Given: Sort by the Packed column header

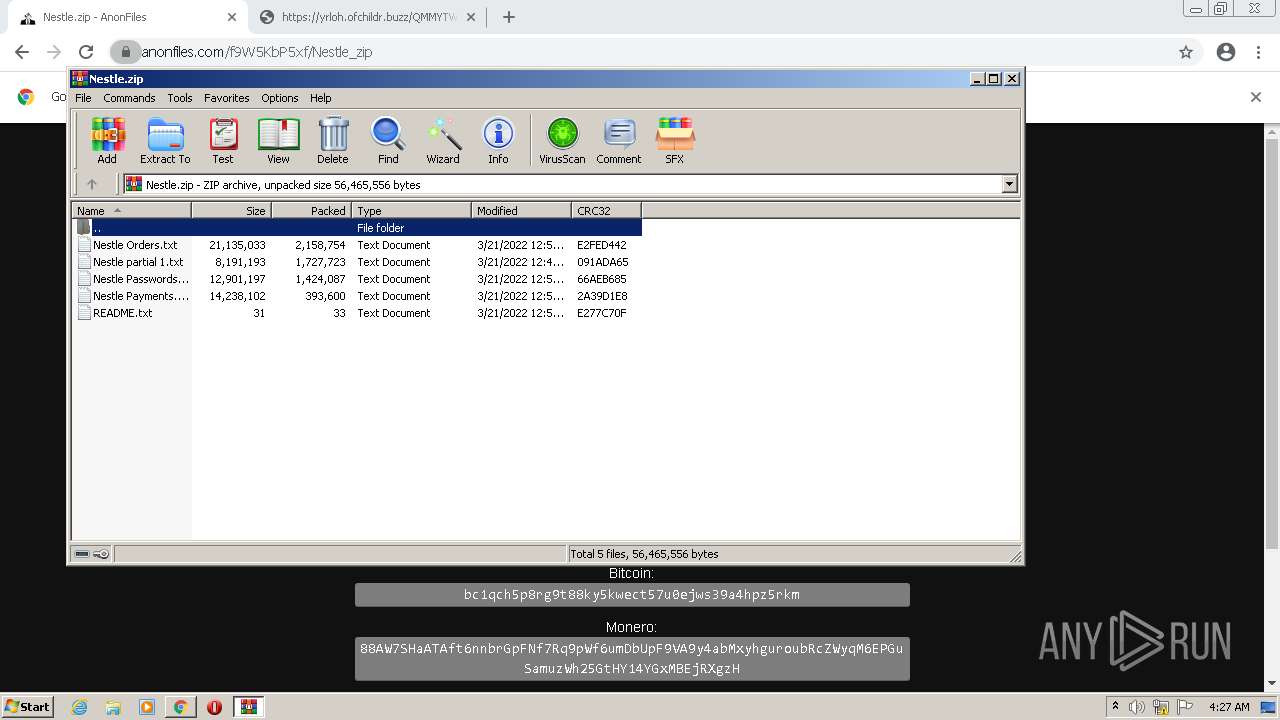Looking at the screenshot, I should (x=311, y=210).
